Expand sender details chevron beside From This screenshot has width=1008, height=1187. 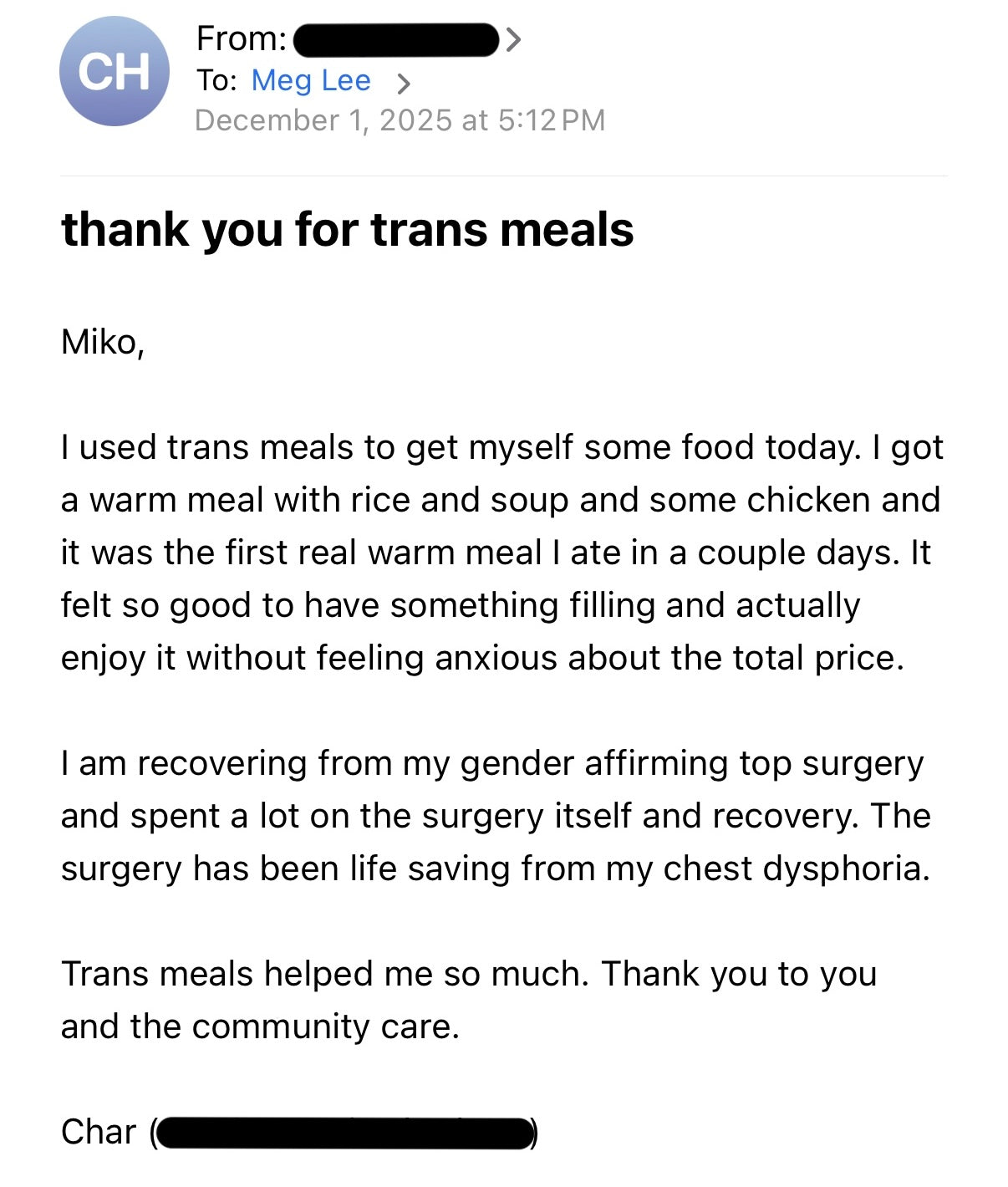click(513, 39)
